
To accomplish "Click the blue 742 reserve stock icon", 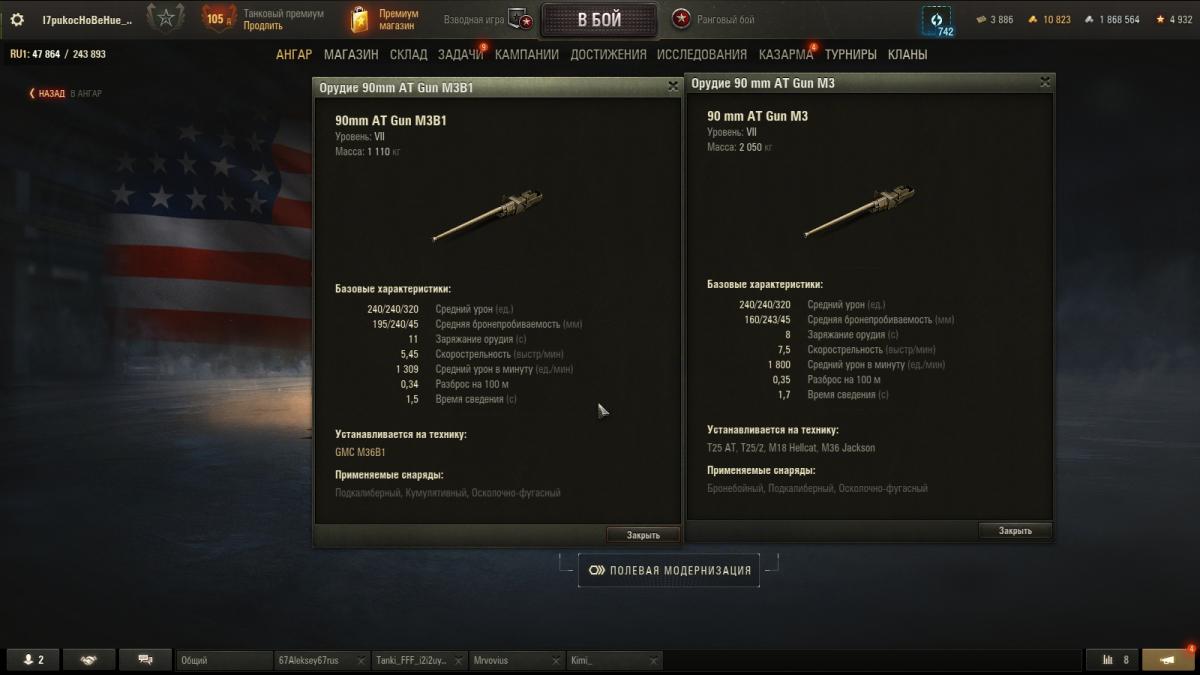I will 937,20.
